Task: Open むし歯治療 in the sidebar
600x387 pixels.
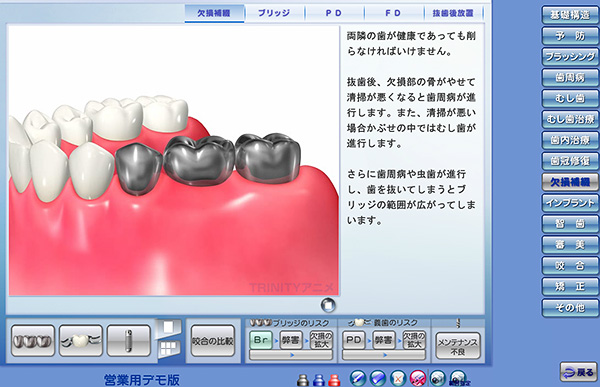Action: (570, 119)
